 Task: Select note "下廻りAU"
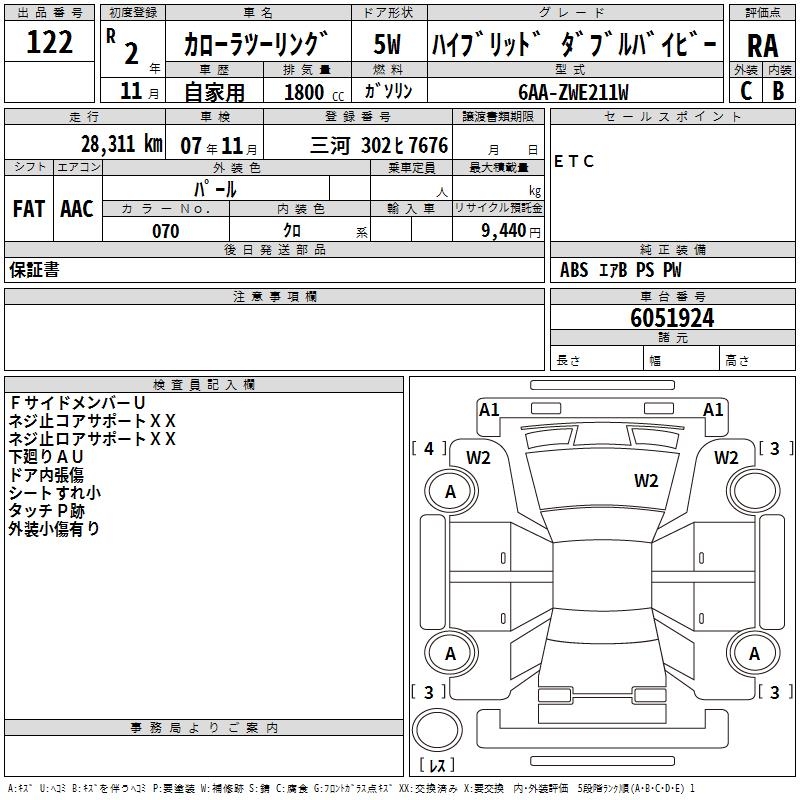(x=46, y=457)
